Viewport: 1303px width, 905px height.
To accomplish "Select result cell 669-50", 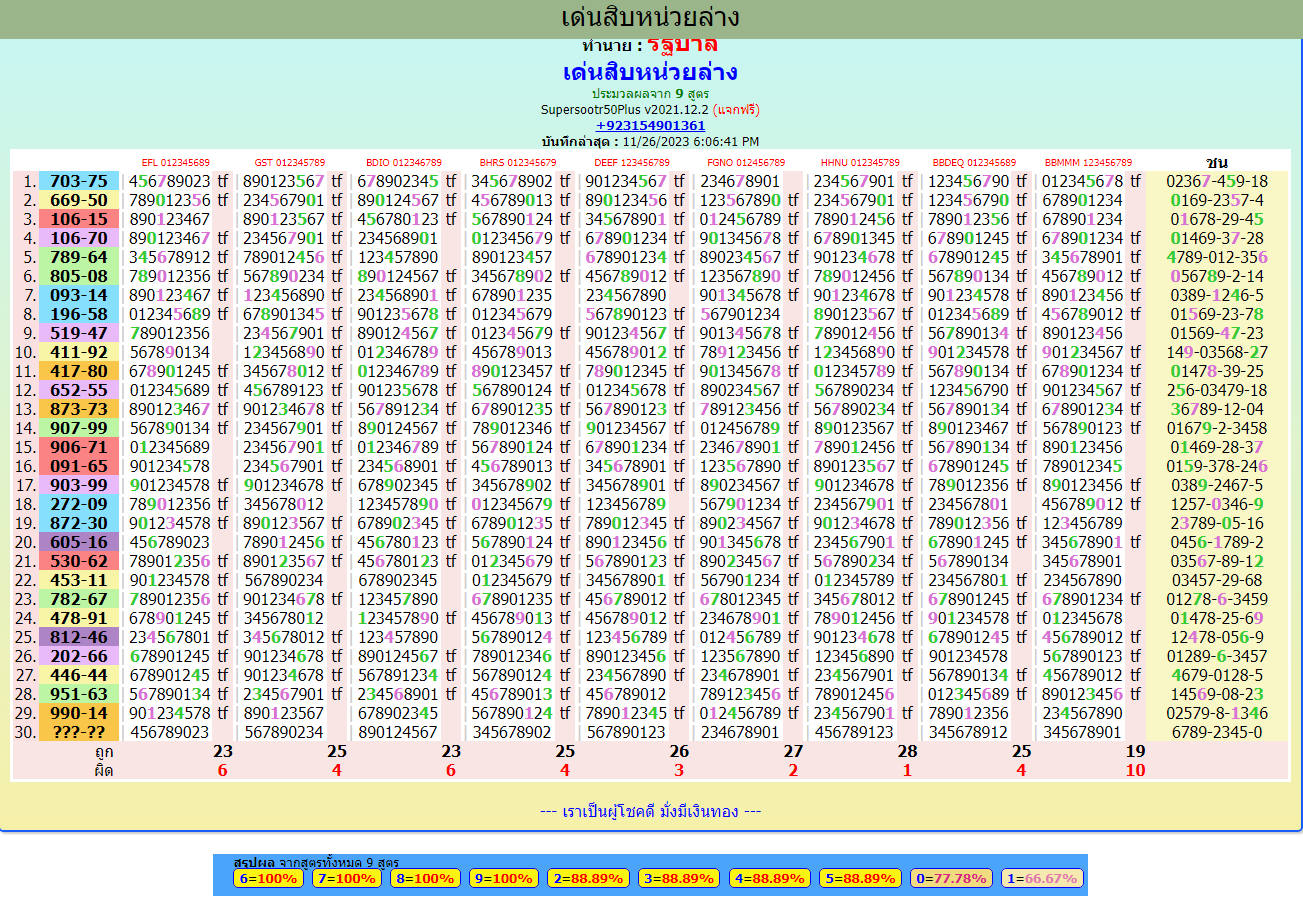I will [x=79, y=200].
